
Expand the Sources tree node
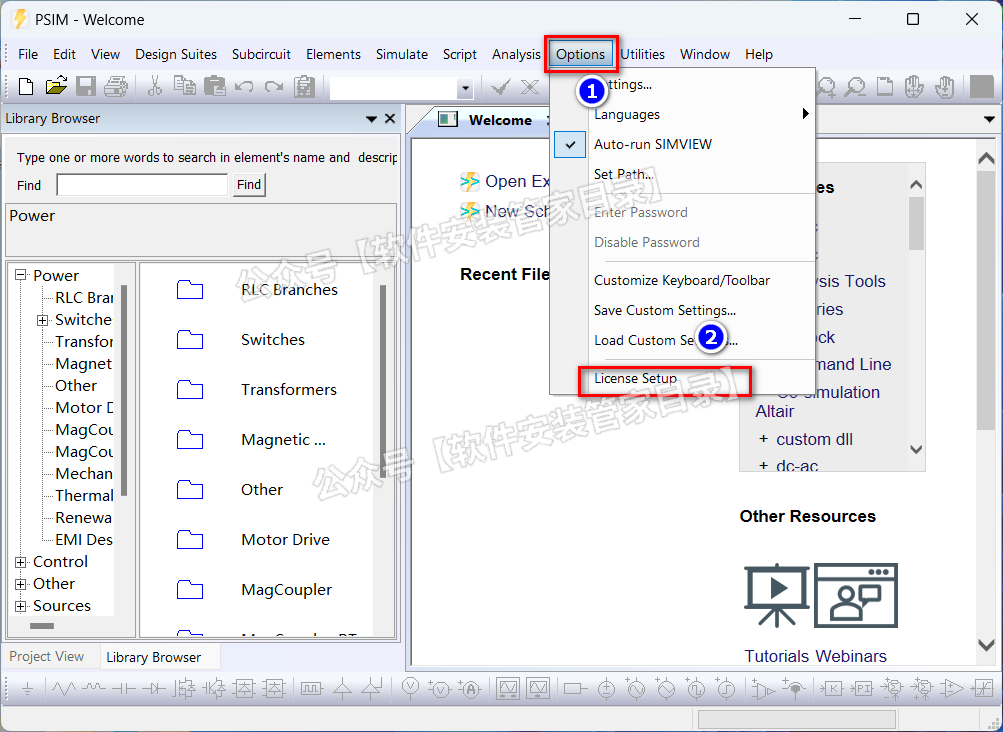click(20, 606)
